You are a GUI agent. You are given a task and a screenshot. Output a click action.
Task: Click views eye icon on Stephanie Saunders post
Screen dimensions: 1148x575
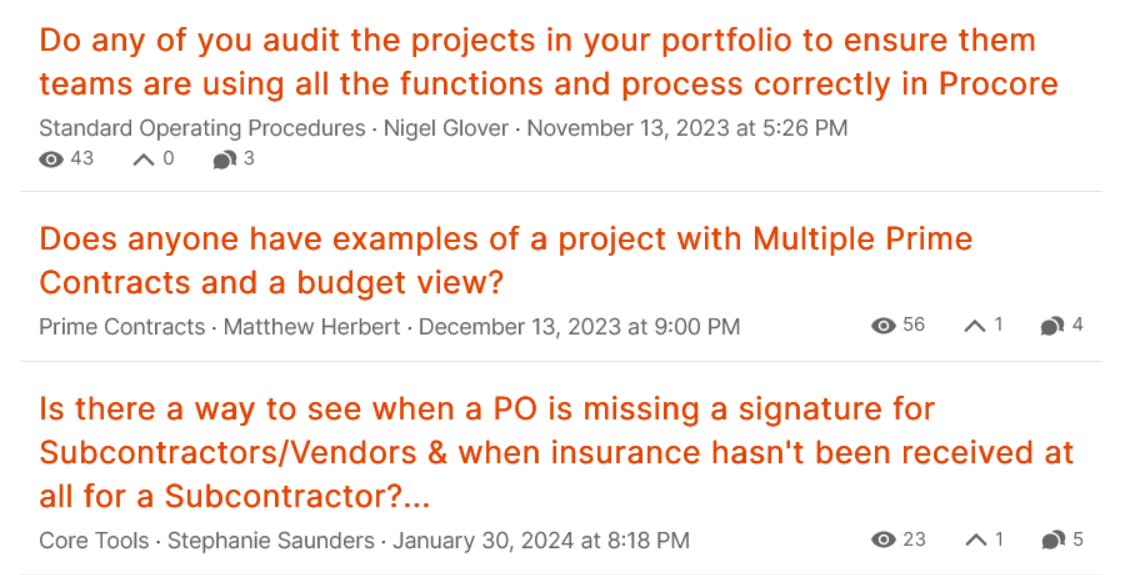click(883, 540)
